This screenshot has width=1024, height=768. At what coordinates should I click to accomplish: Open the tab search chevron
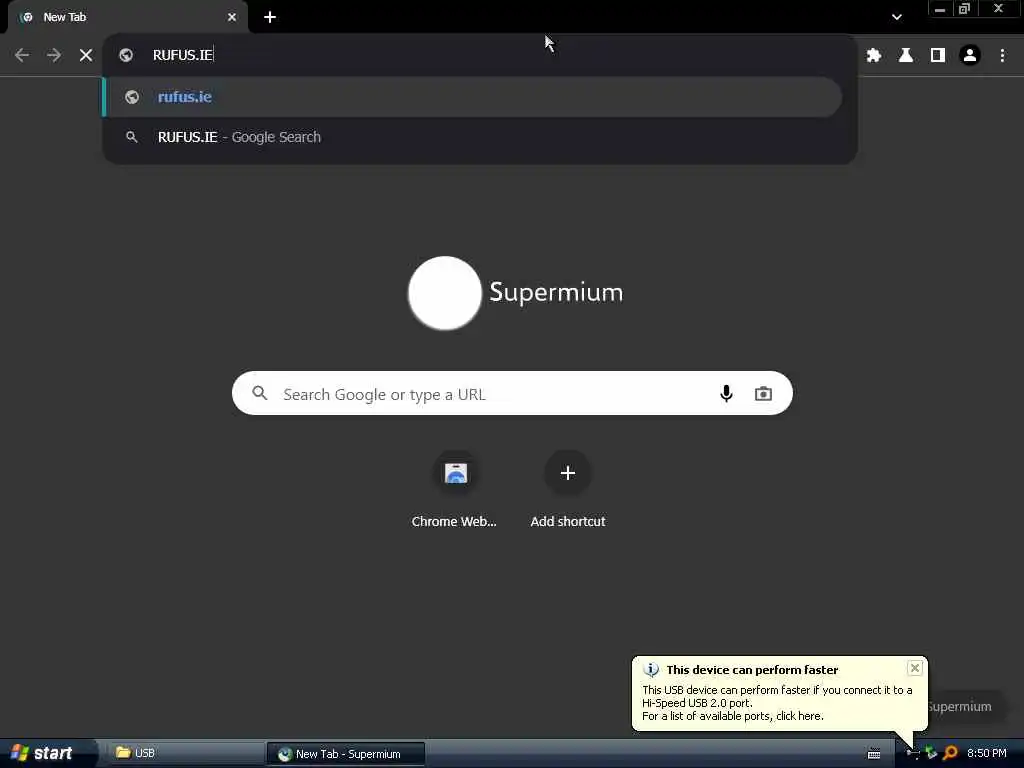(897, 18)
